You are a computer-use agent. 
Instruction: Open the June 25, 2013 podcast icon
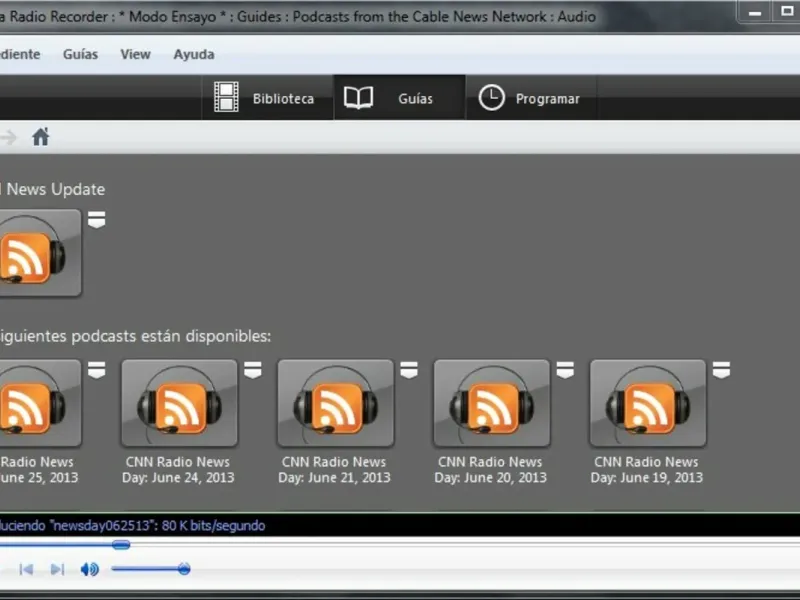[40, 403]
